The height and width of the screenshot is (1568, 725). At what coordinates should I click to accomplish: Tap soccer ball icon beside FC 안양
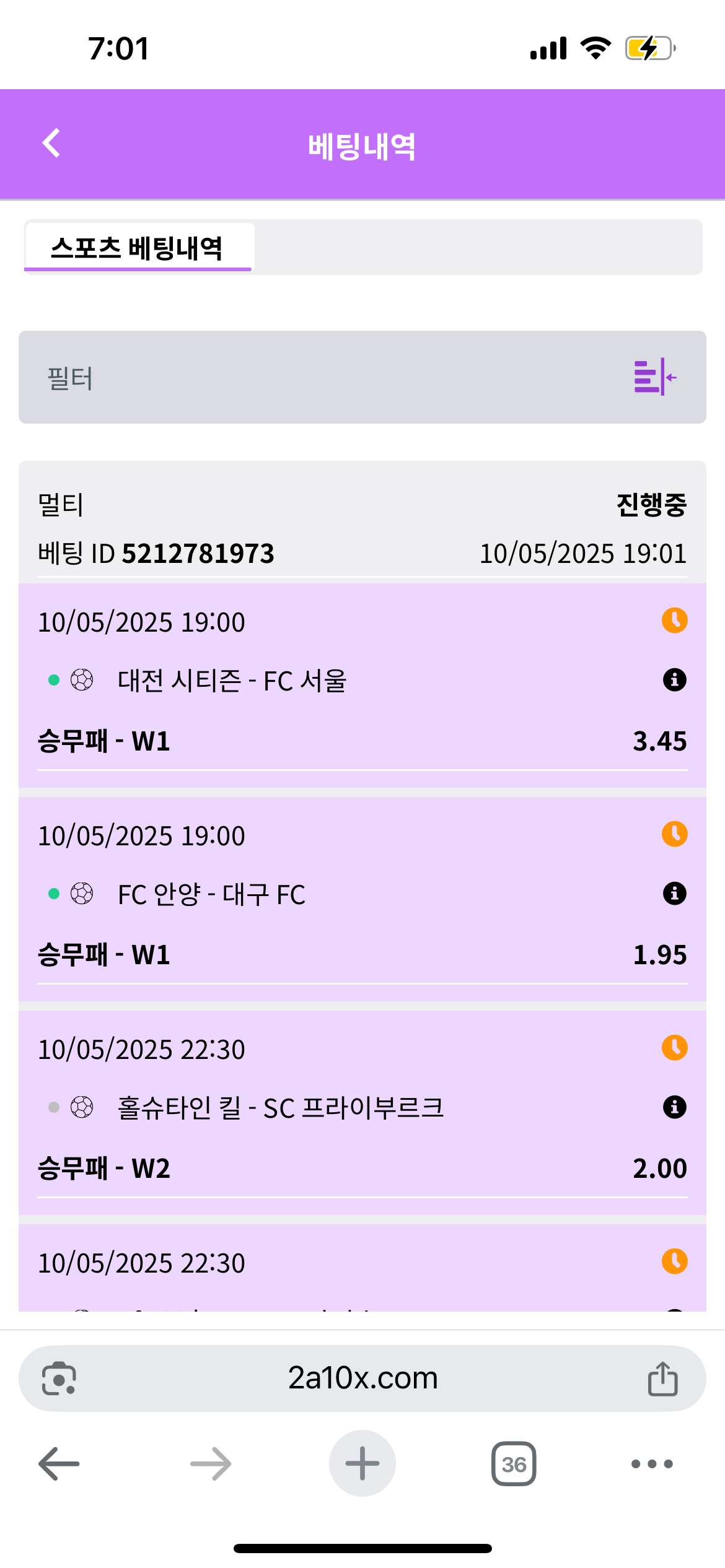tap(82, 894)
